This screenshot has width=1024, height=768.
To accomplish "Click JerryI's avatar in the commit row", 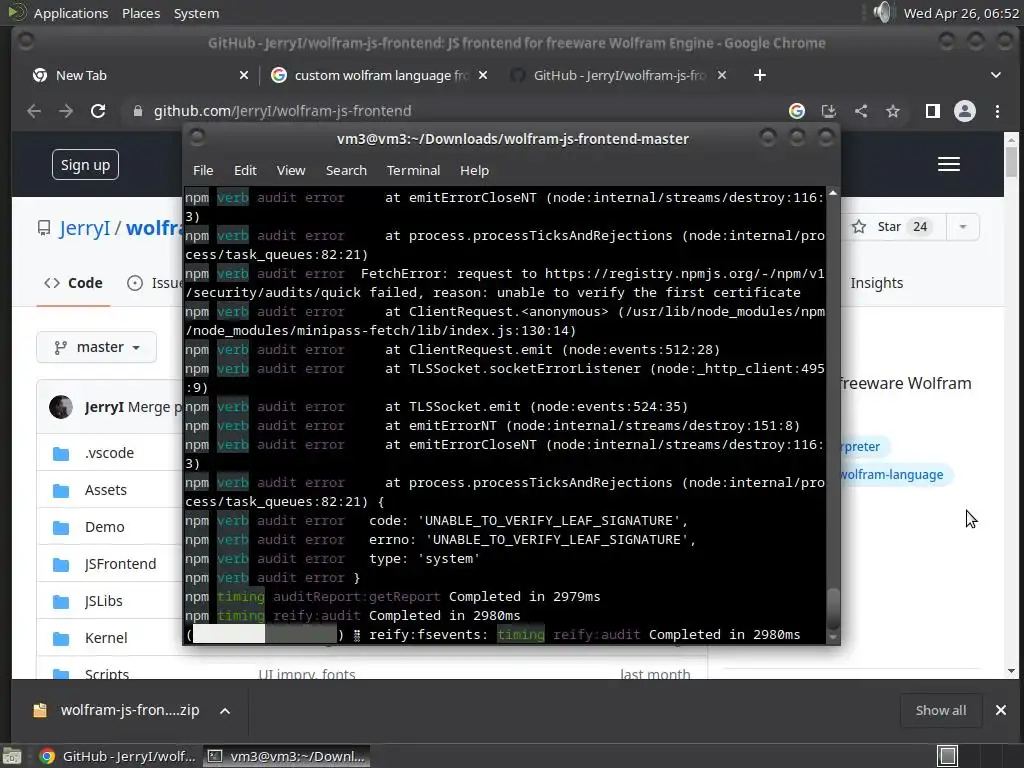I will (x=61, y=407).
